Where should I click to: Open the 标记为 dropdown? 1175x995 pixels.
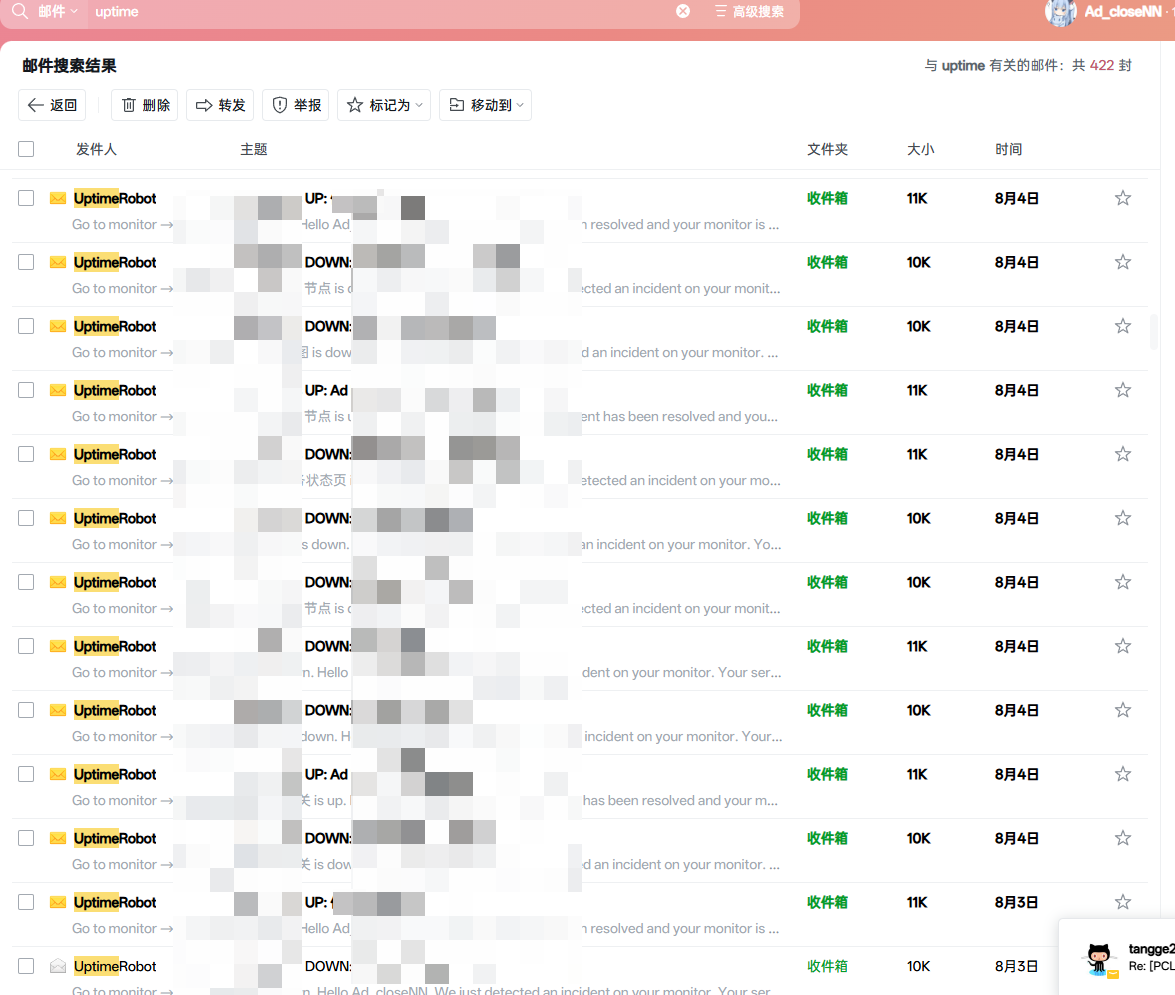point(383,105)
